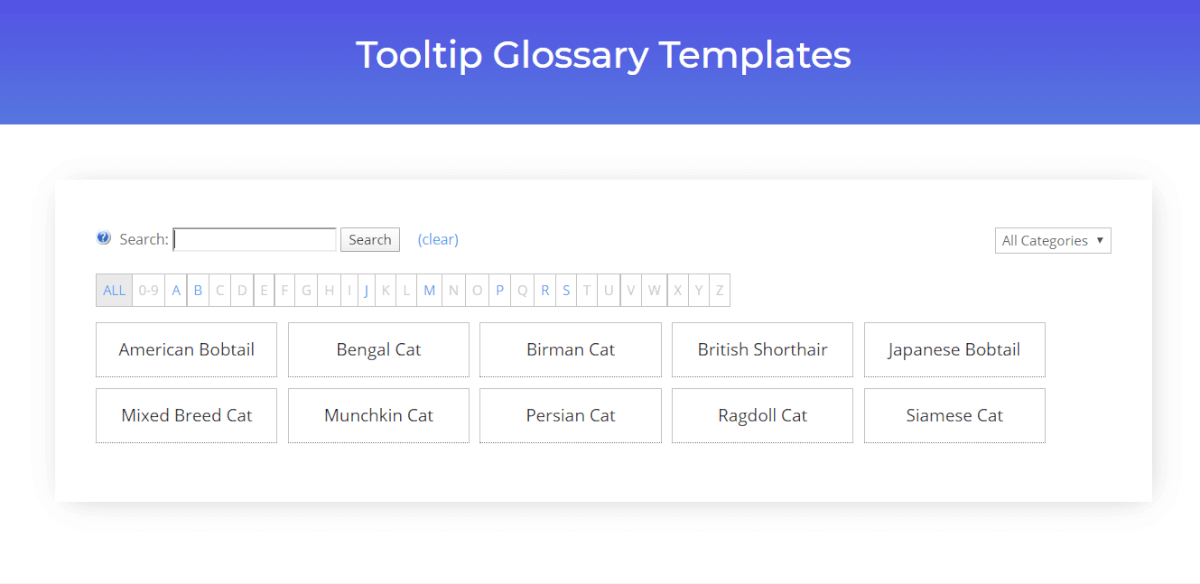Show terms starting with J
The height and width of the screenshot is (584, 1200).
pos(366,291)
